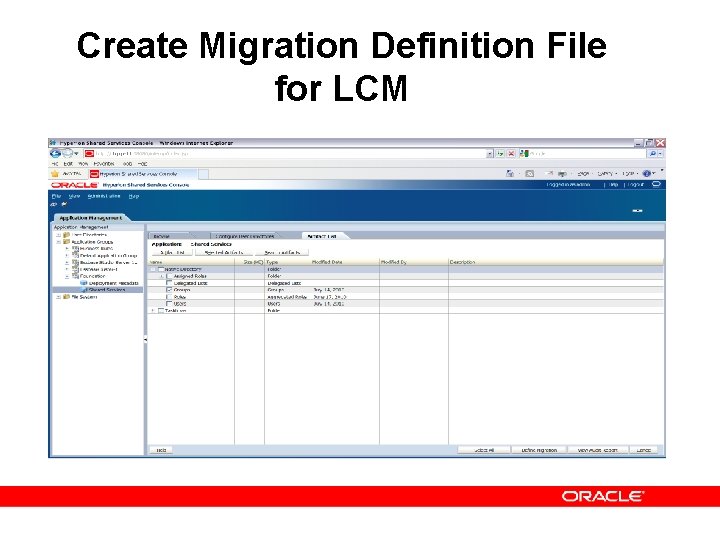Click the first button under Application label

(173, 253)
